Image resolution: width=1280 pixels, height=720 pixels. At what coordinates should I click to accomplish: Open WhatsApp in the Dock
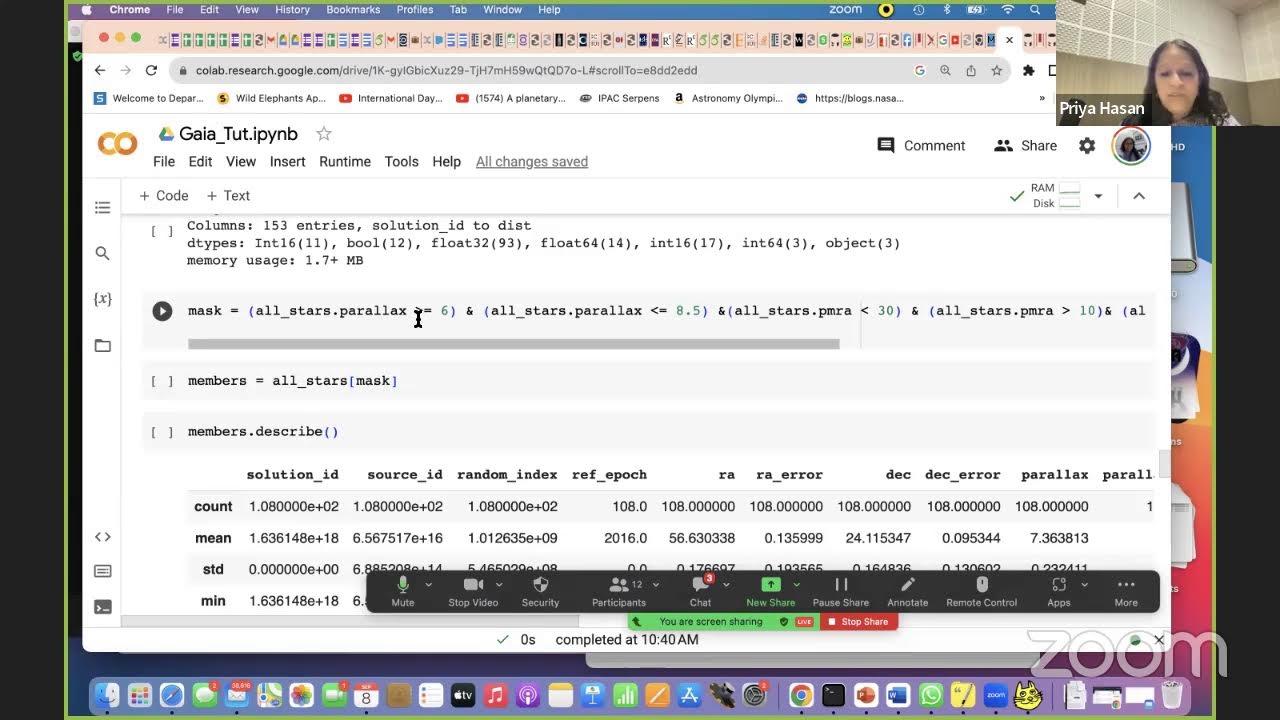tap(930, 695)
